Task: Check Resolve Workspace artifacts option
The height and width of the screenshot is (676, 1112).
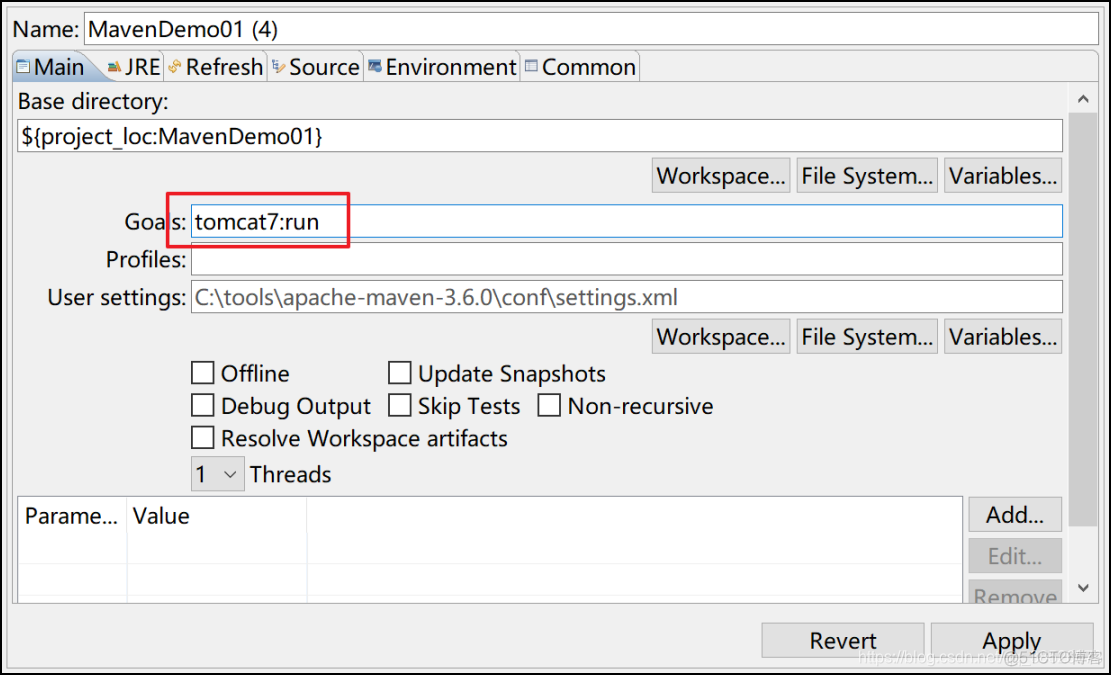Action: (203, 438)
